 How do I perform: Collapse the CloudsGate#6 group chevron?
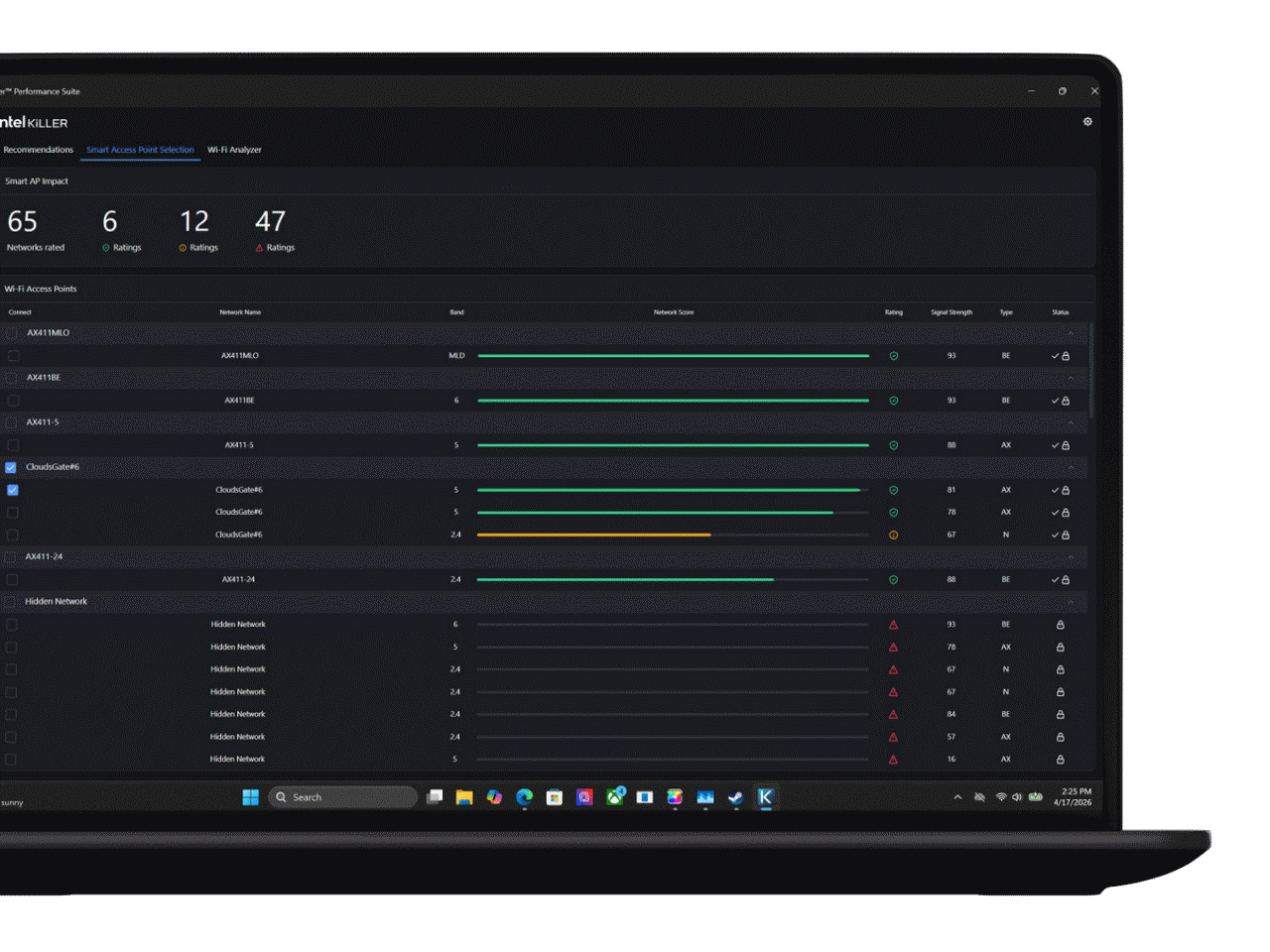click(x=1071, y=467)
